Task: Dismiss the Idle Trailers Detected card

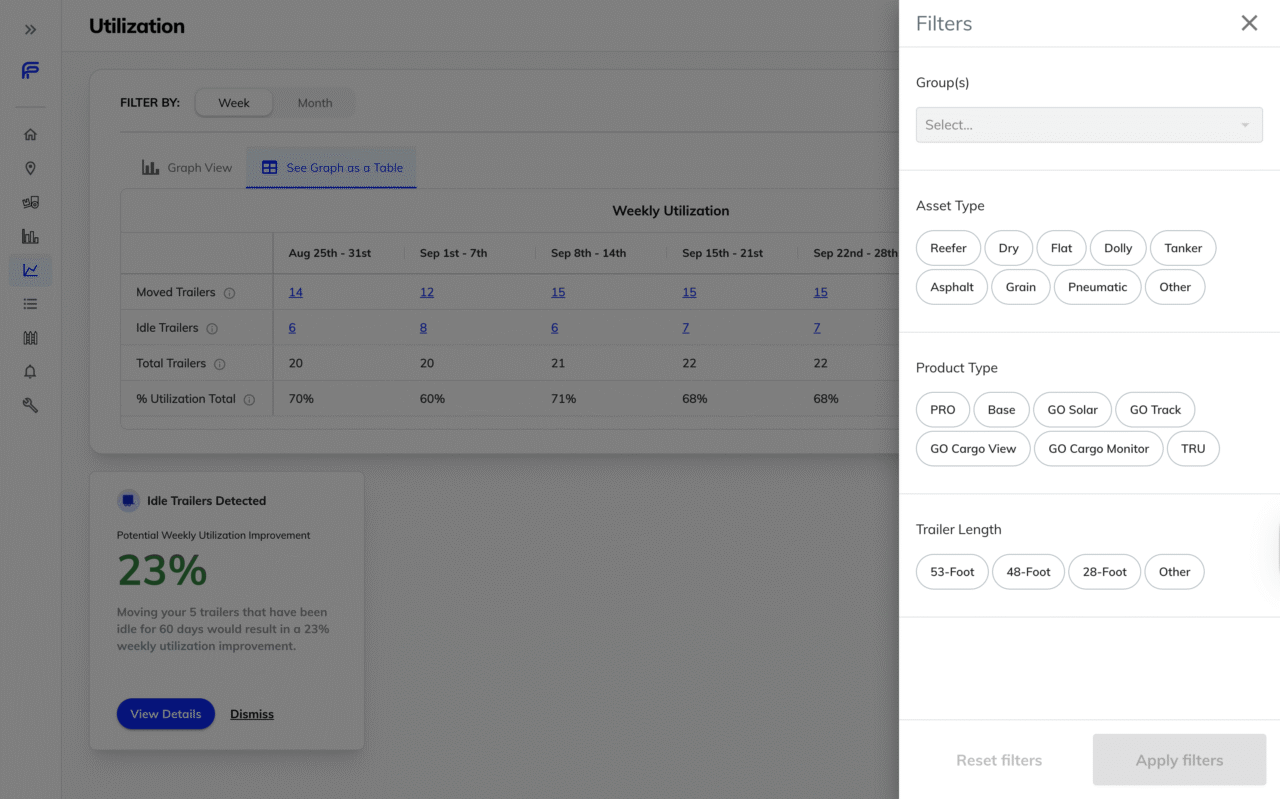Action: pos(252,714)
